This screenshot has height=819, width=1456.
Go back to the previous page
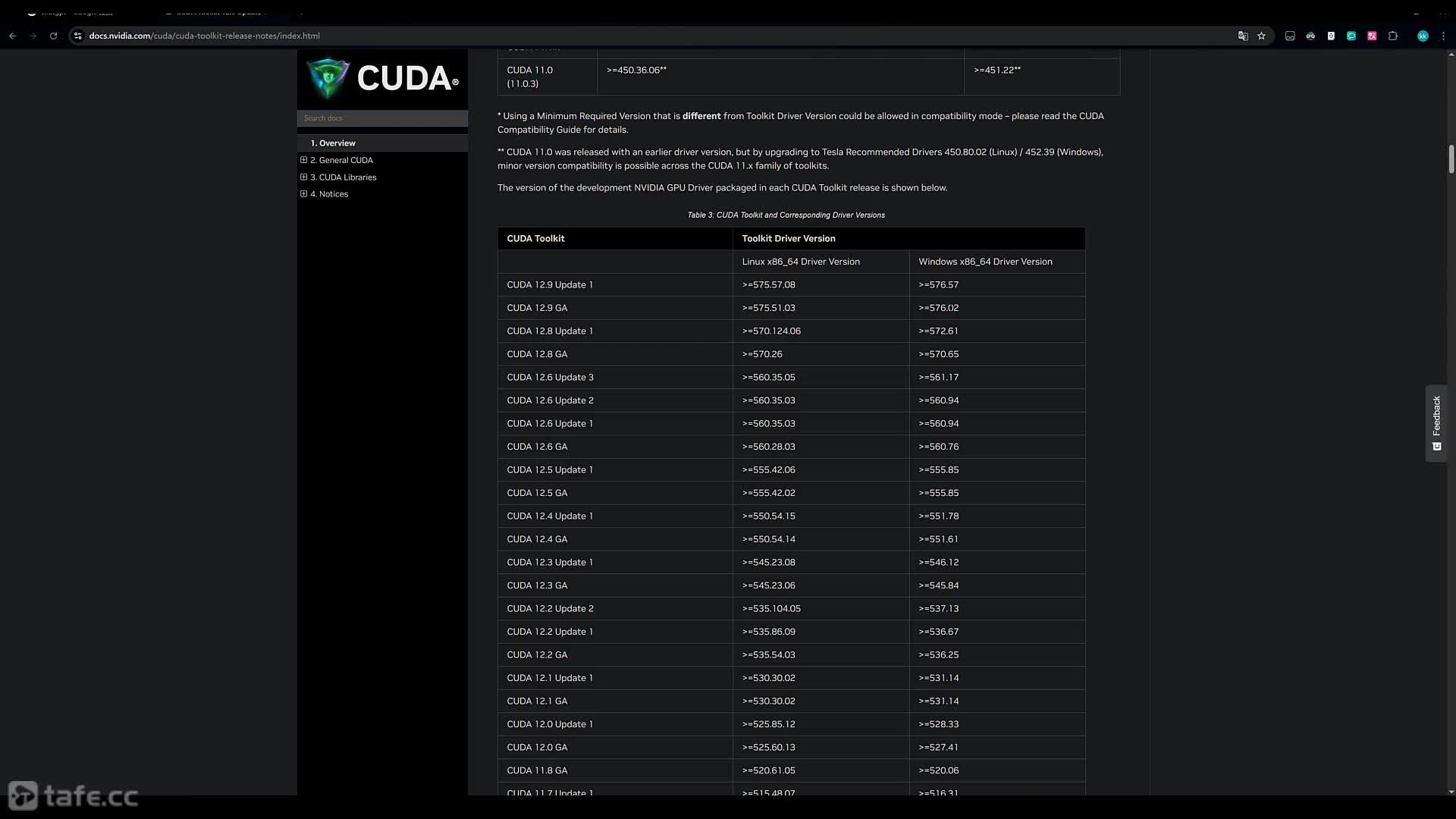[13, 36]
